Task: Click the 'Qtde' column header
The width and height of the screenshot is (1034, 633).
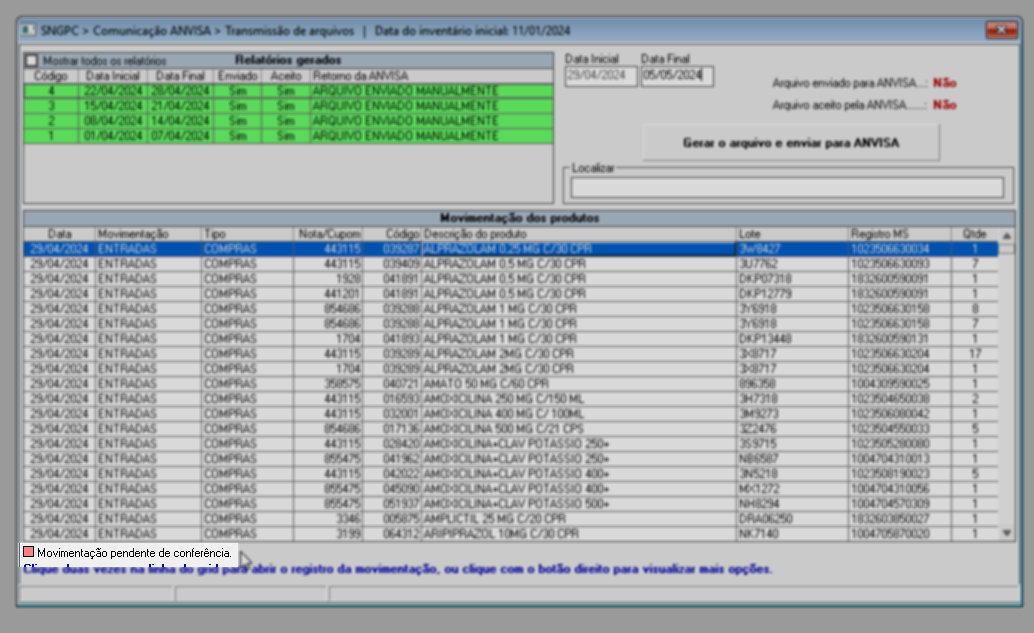Action: 974,234
